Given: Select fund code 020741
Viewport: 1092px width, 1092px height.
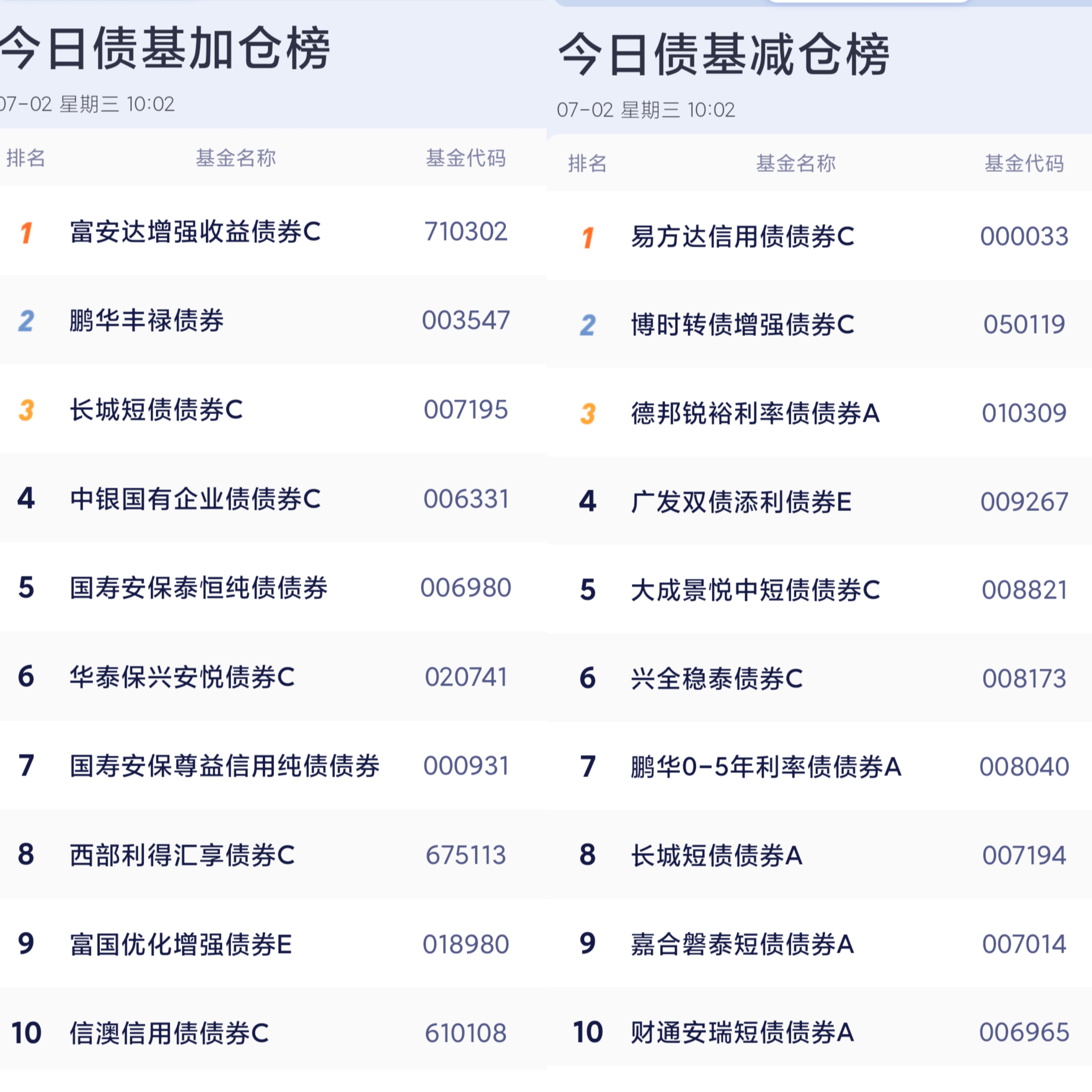Looking at the screenshot, I should click(466, 677).
